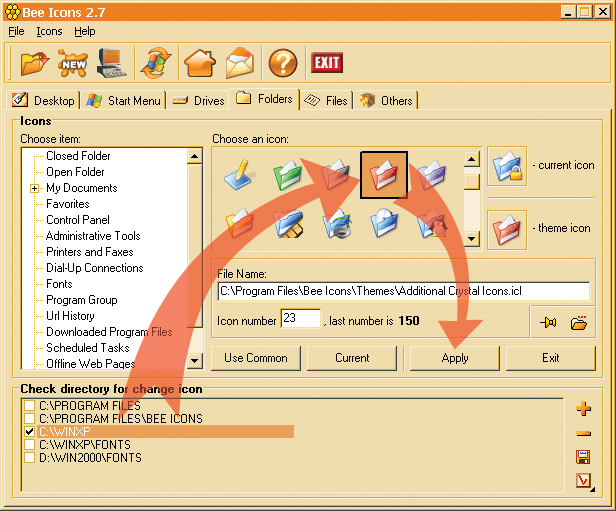This screenshot has height=511, width=616.
Task: Click the Use Common button
Action: (x=256, y=358)
